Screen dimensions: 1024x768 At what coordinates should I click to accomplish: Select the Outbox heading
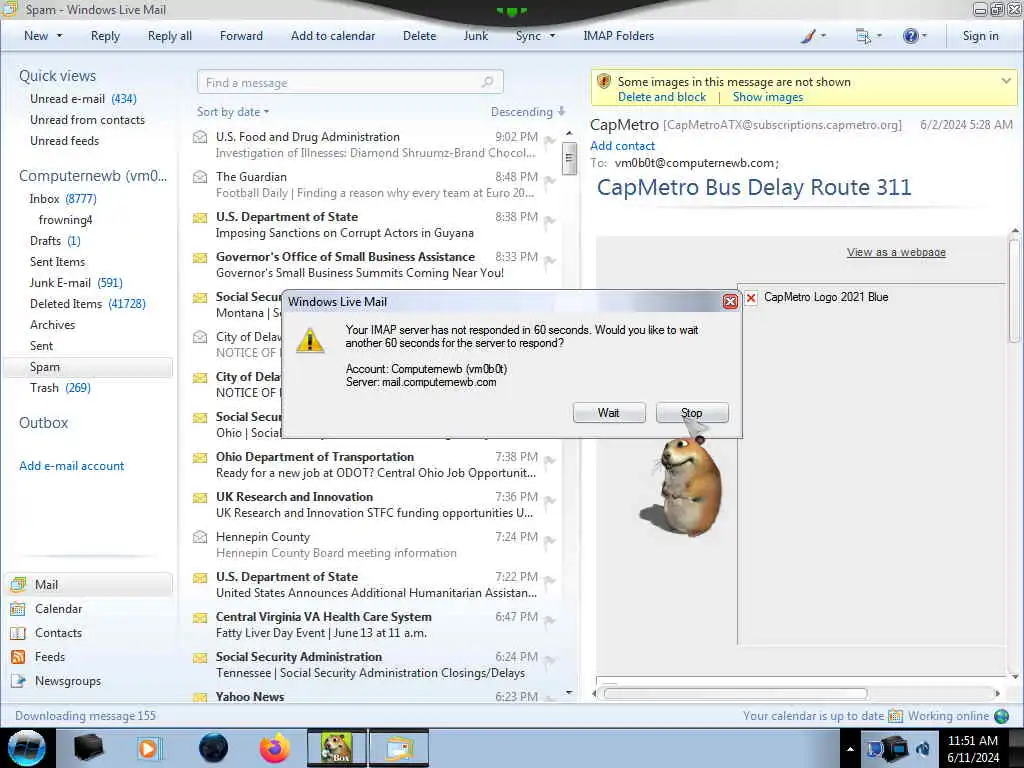(43, 423)
